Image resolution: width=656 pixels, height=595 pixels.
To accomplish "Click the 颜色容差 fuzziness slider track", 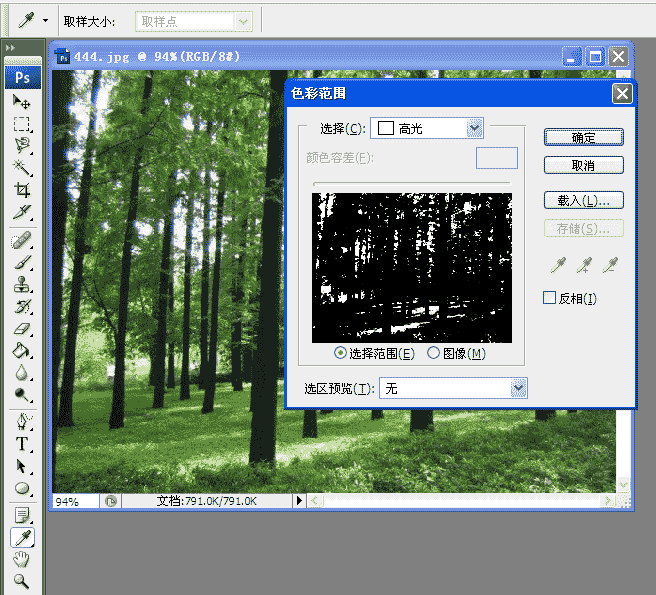I will (412, 183).
